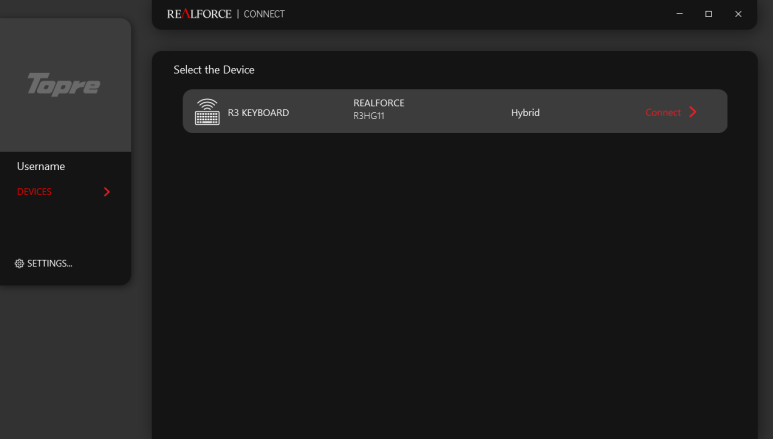Click the REALFORCE model name text

(379, 103)
